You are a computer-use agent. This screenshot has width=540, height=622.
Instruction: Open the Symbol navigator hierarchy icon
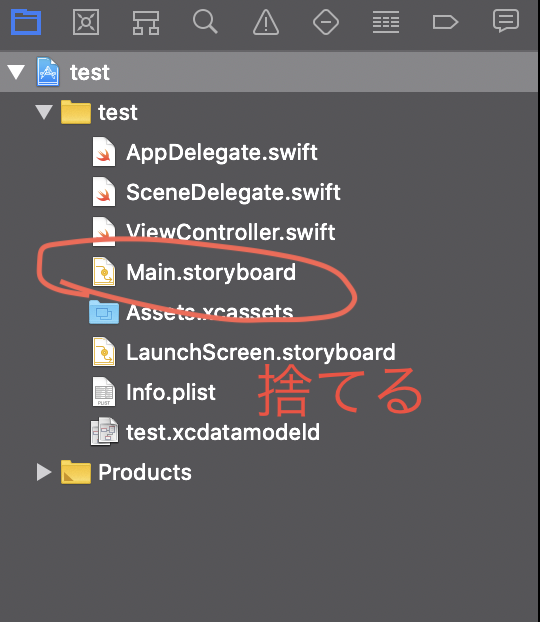click(146, 23)
